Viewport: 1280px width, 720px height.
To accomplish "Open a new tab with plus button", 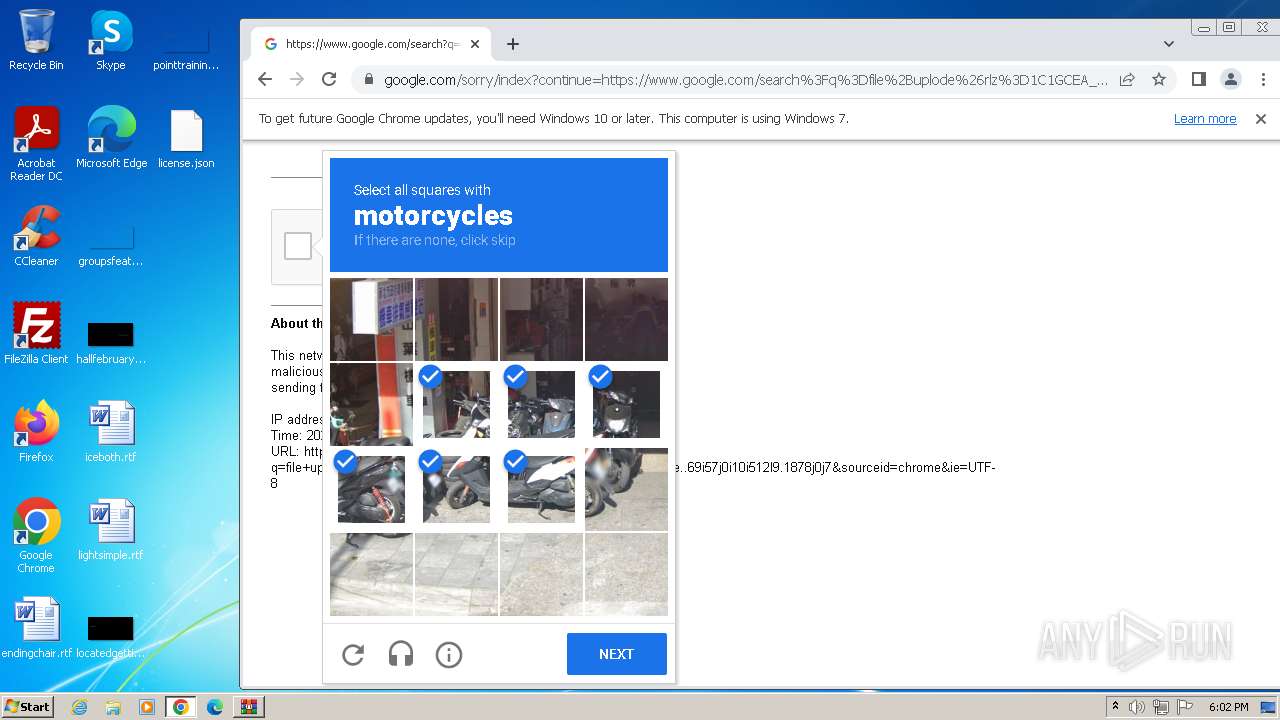I will pyautogui.click(x=513, y=44).
